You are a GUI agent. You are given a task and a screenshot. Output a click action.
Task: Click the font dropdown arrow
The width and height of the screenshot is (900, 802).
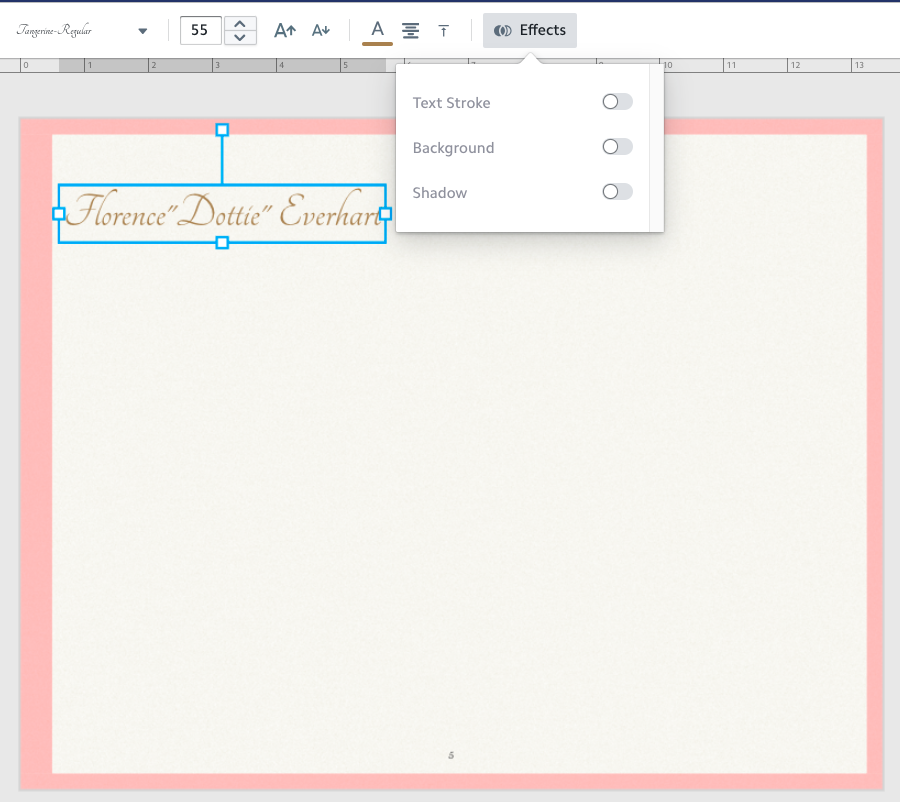pos(142,31)
